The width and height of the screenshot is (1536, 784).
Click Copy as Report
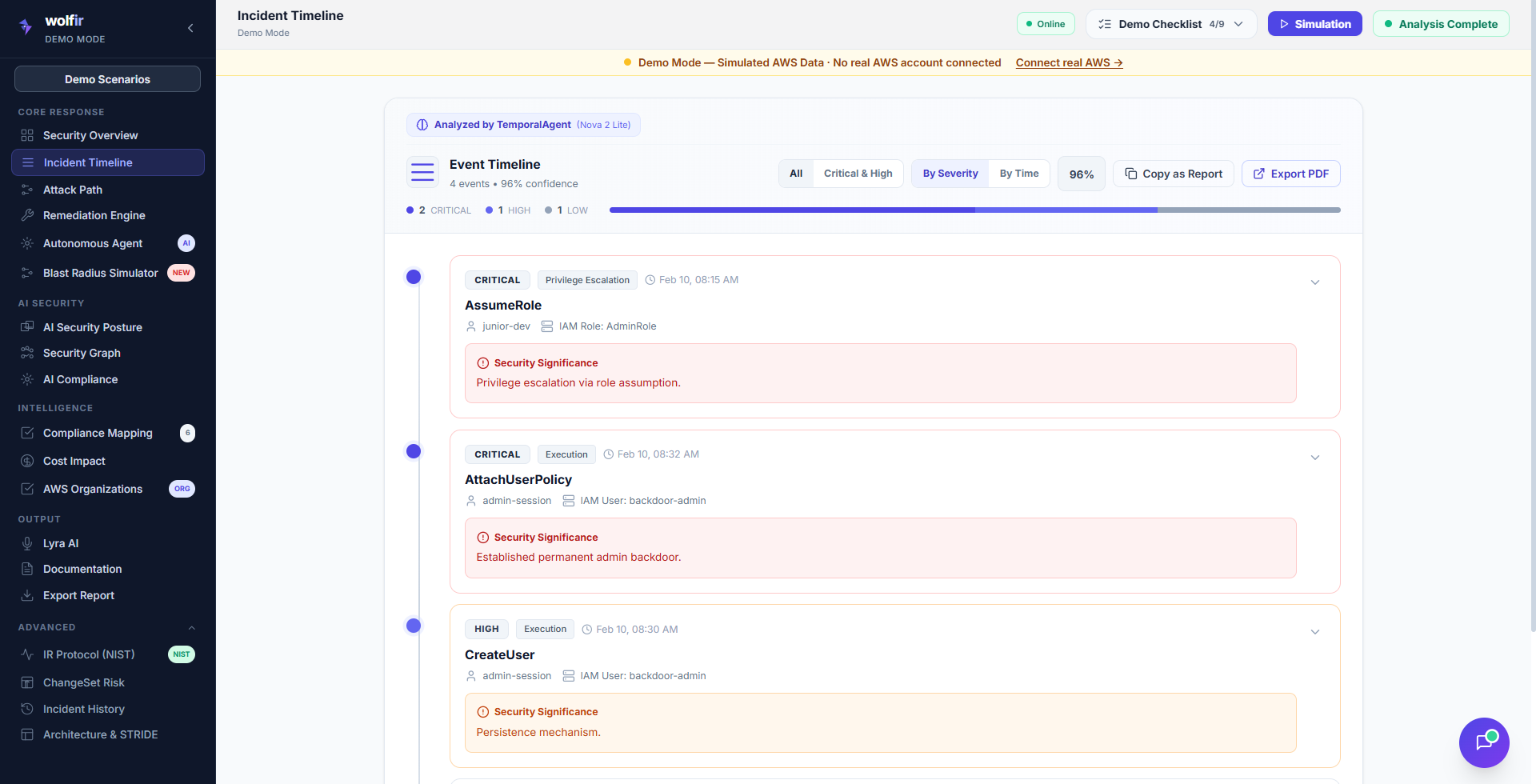1174,174
